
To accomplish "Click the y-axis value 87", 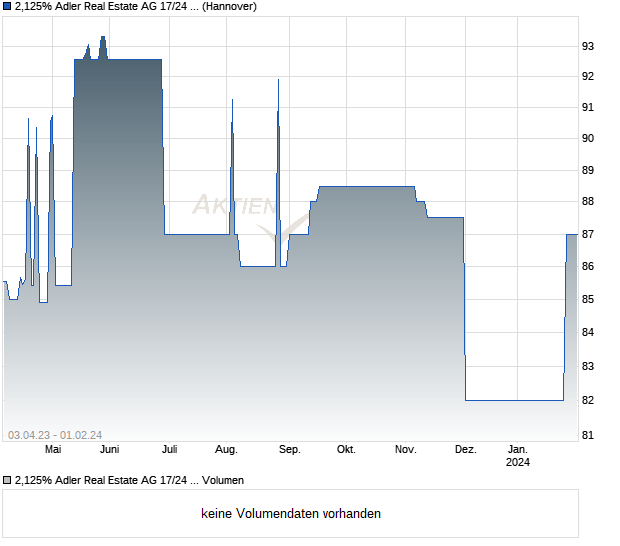I will (588, 234).
